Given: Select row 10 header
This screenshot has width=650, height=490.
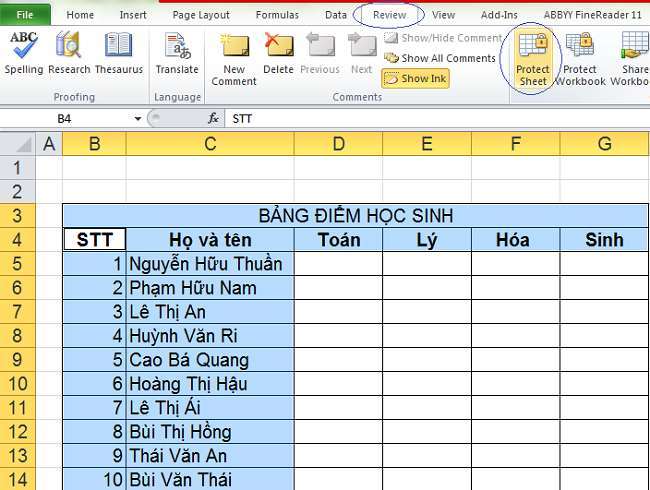Looking at the screenshot, I should (x=17, y=383).
